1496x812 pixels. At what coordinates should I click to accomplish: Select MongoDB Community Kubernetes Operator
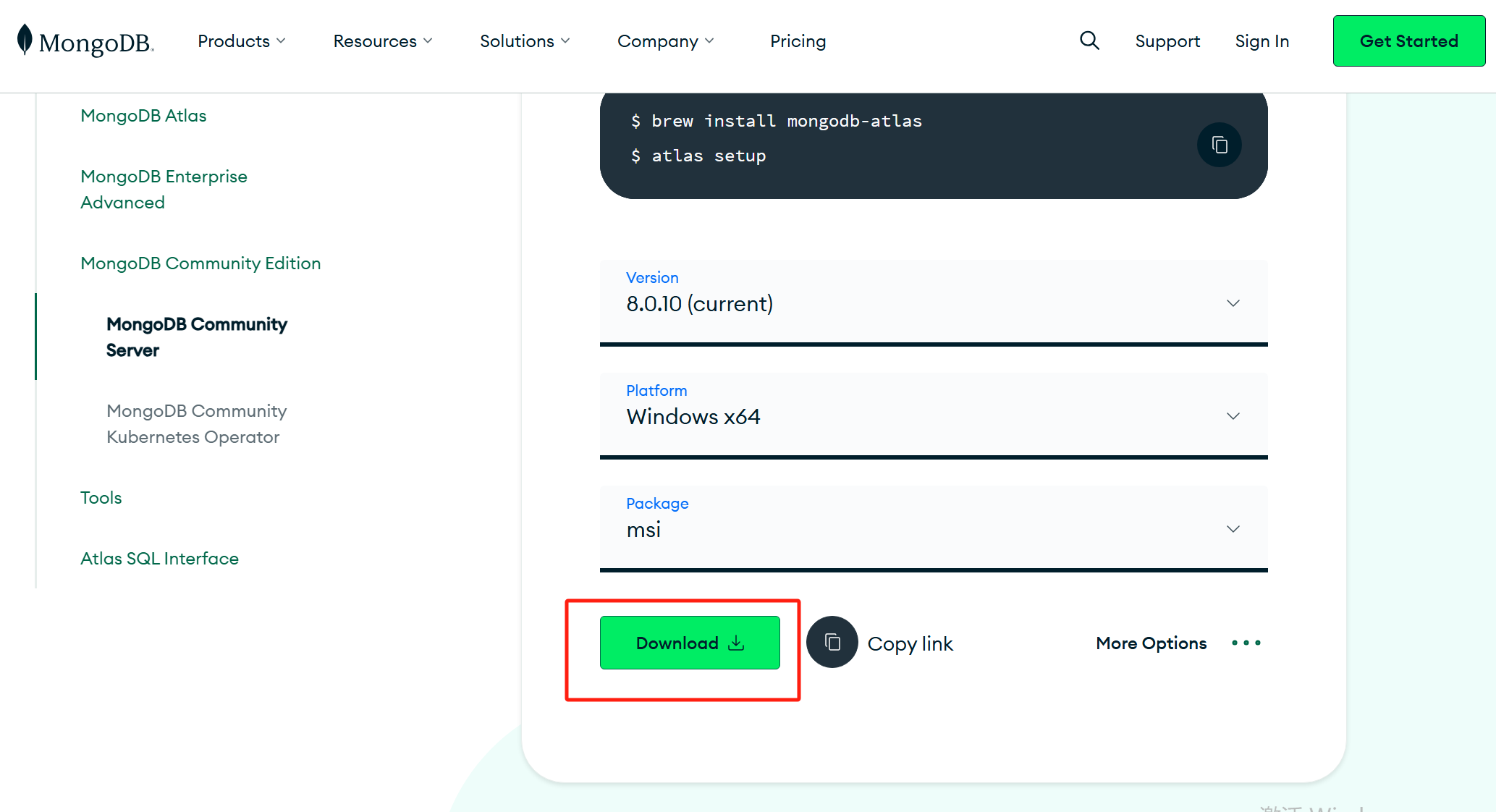tap(196, 424)
